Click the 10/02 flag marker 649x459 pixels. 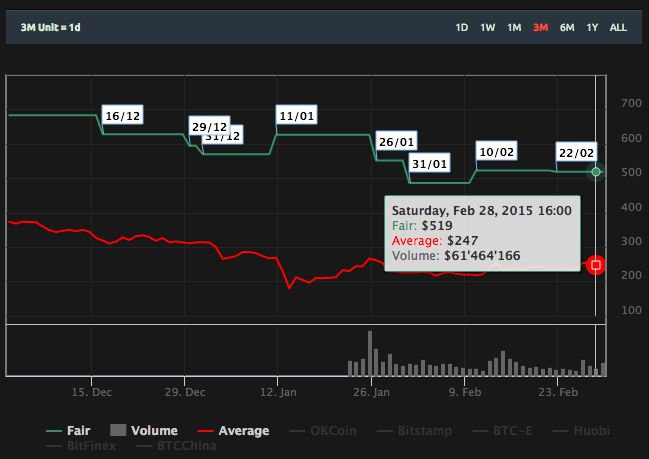click(x=497, y=151)
